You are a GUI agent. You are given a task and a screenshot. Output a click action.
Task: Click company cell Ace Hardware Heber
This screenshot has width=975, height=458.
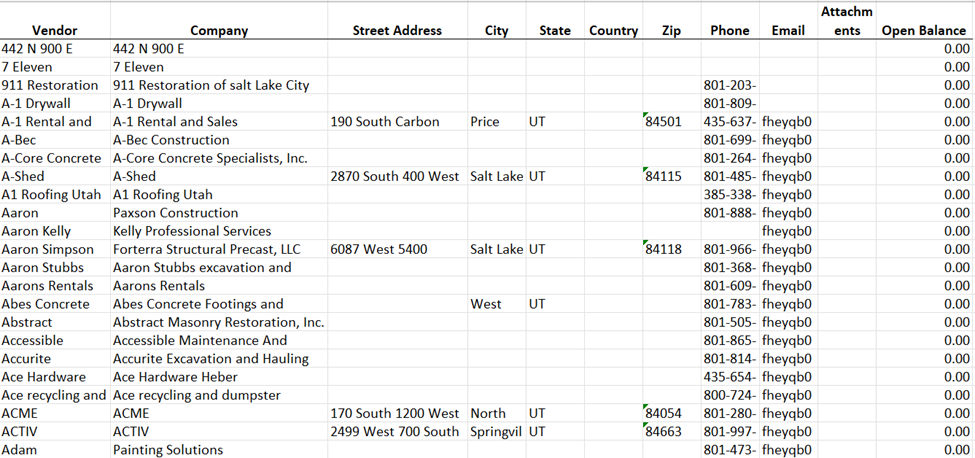pos(219,377)
